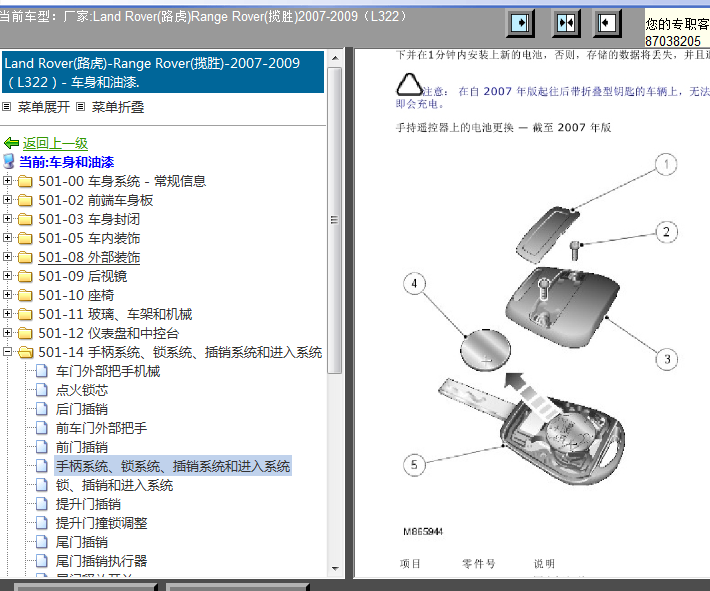Open the 点火锁芯 document
Screen dimensions: 710x591
click(82, 390)
